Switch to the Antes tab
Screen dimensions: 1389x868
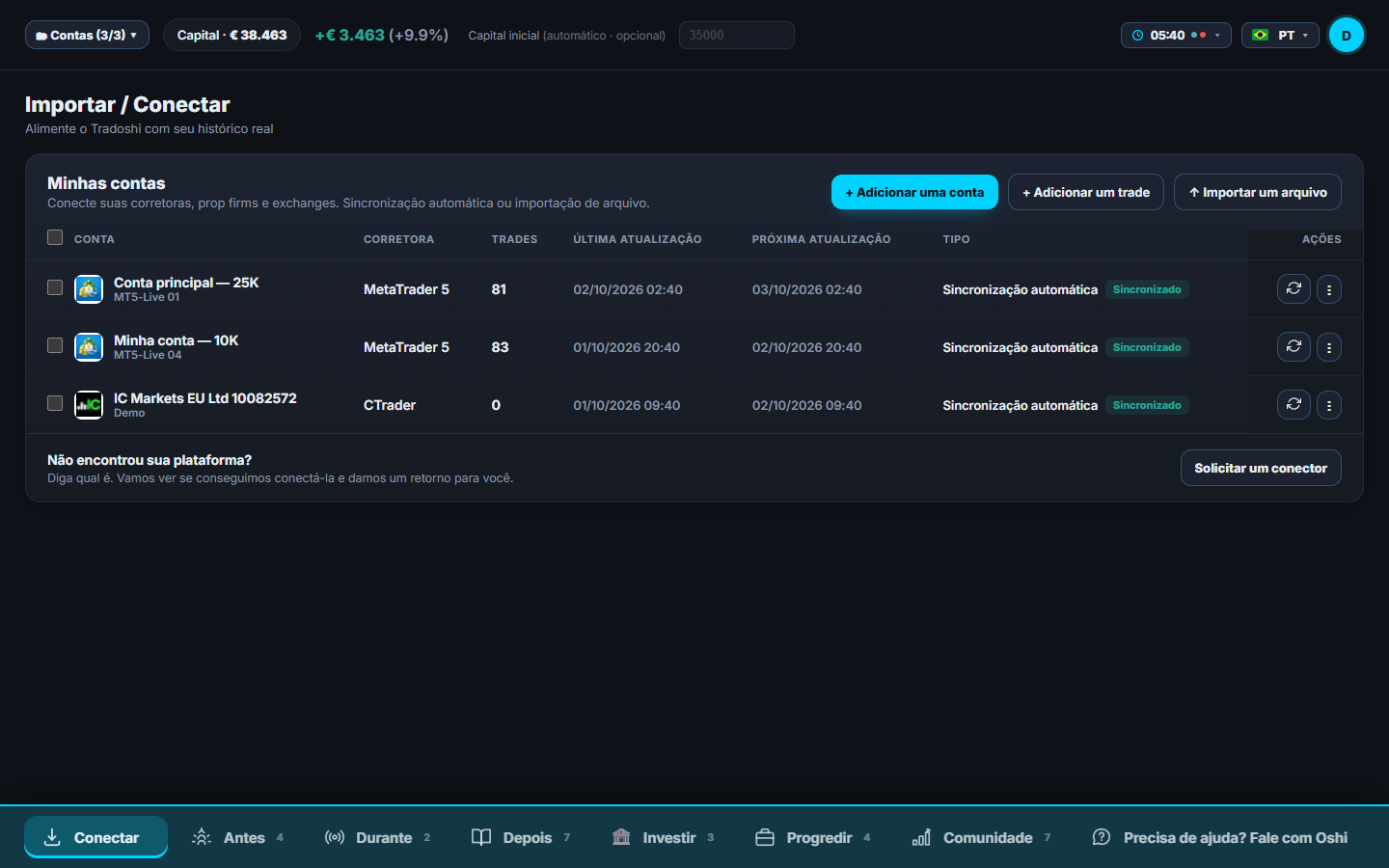(237, 837)
